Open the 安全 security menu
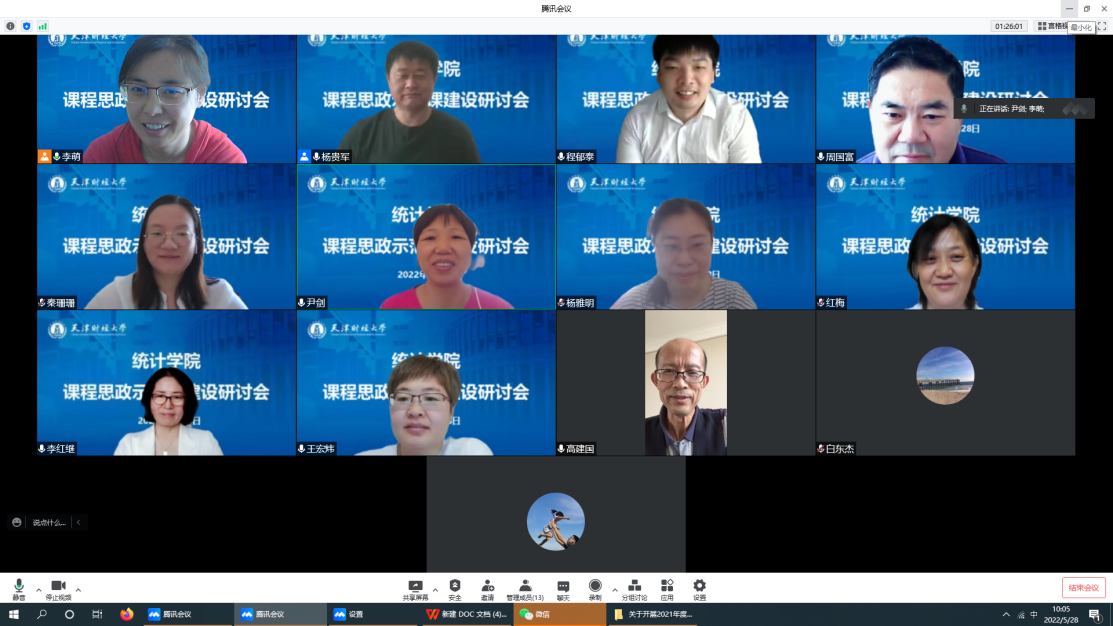 coord(455,589)
